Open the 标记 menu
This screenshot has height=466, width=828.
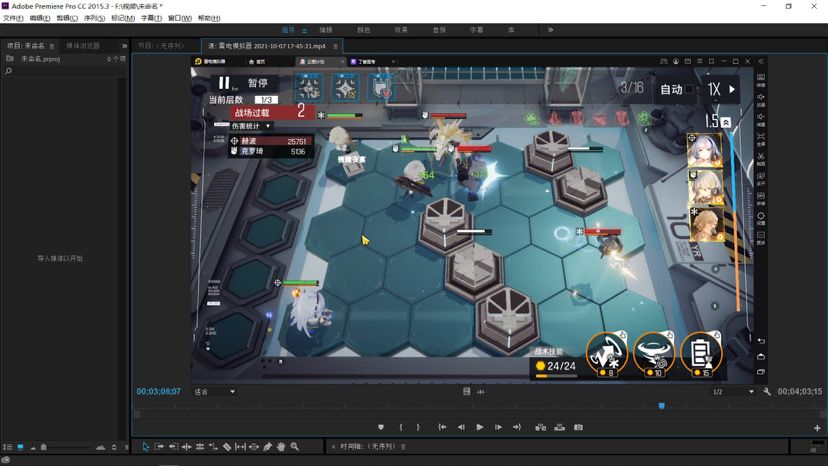[x=123, y=18]
